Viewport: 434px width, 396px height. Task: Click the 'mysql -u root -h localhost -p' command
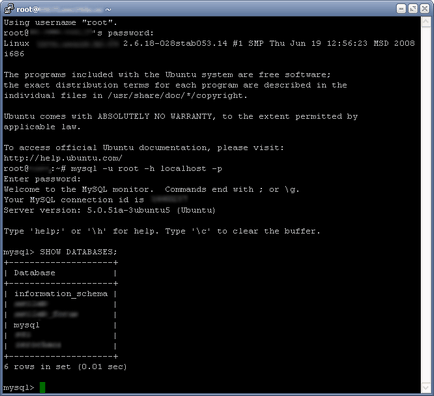146,169
